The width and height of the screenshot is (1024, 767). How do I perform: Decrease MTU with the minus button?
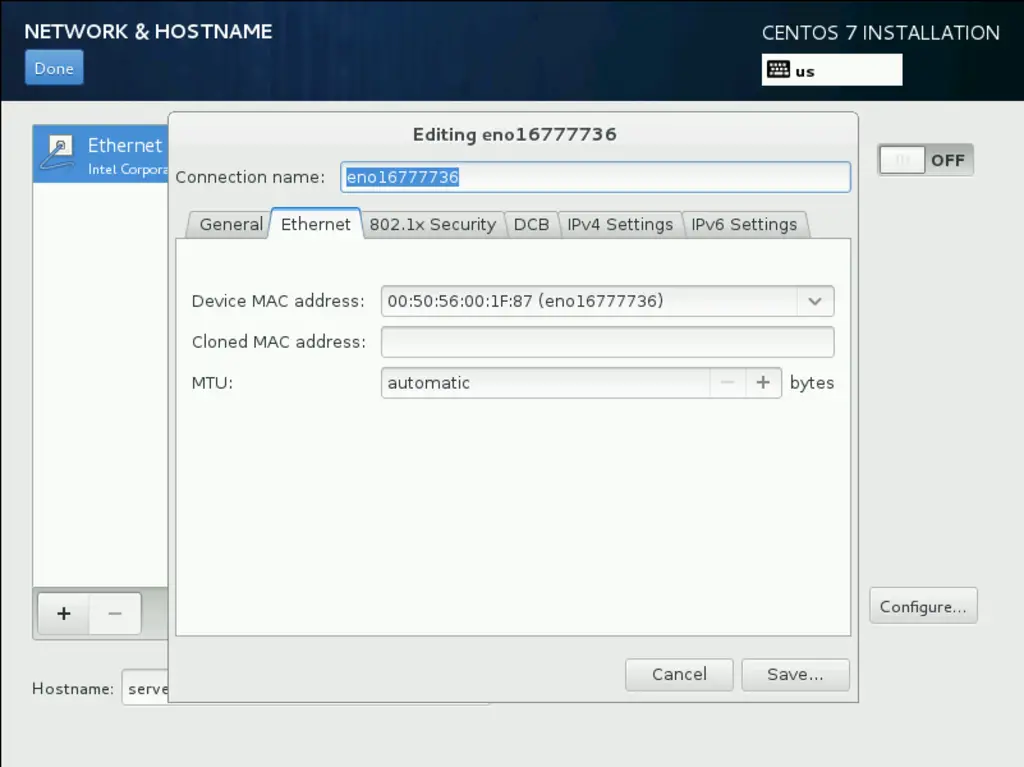[x=728, y=383]
